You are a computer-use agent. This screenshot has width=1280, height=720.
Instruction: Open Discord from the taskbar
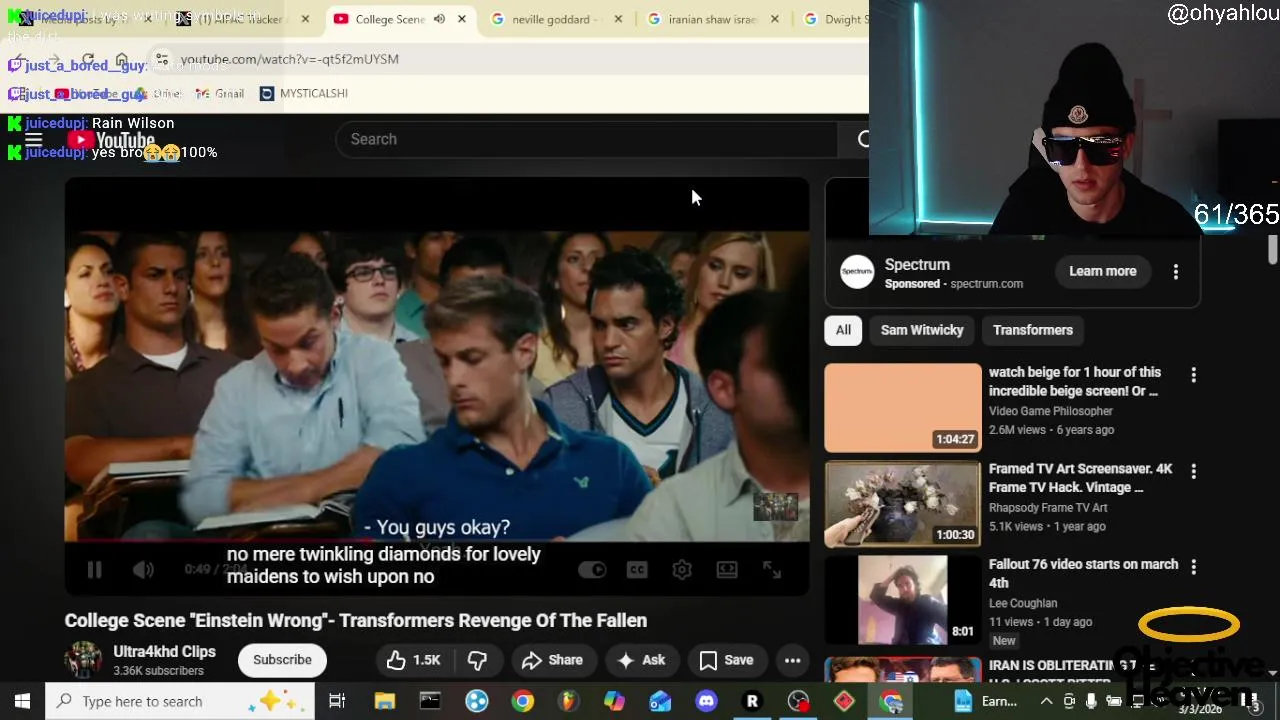tap(706, 701)
